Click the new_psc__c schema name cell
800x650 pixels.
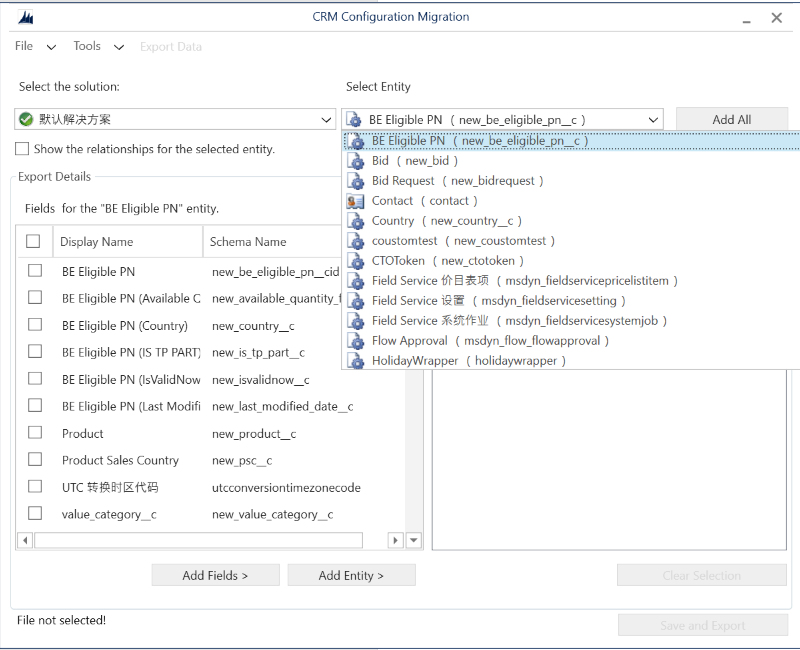[x=242, y=461]
